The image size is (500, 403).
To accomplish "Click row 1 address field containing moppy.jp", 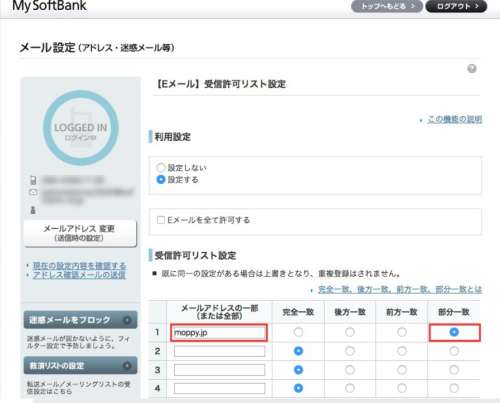I will 219,333.
